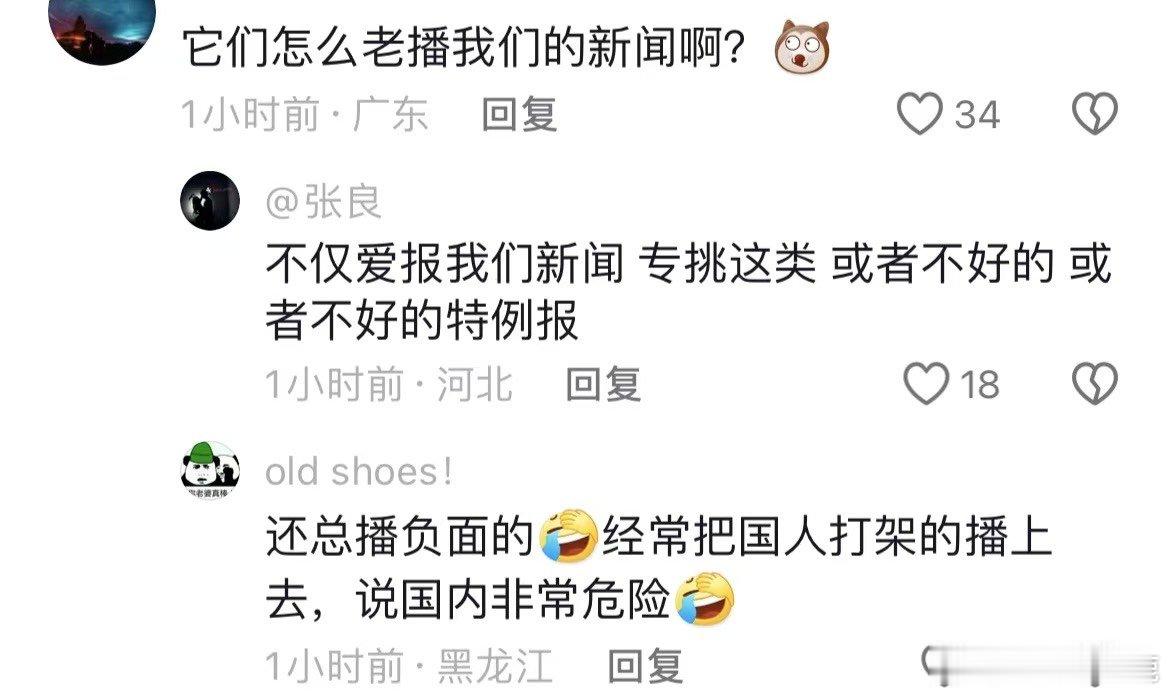Tap the surprised dog emoji sticker
1170x696 pixels.
pyautogui.click(x=802, y=48)
